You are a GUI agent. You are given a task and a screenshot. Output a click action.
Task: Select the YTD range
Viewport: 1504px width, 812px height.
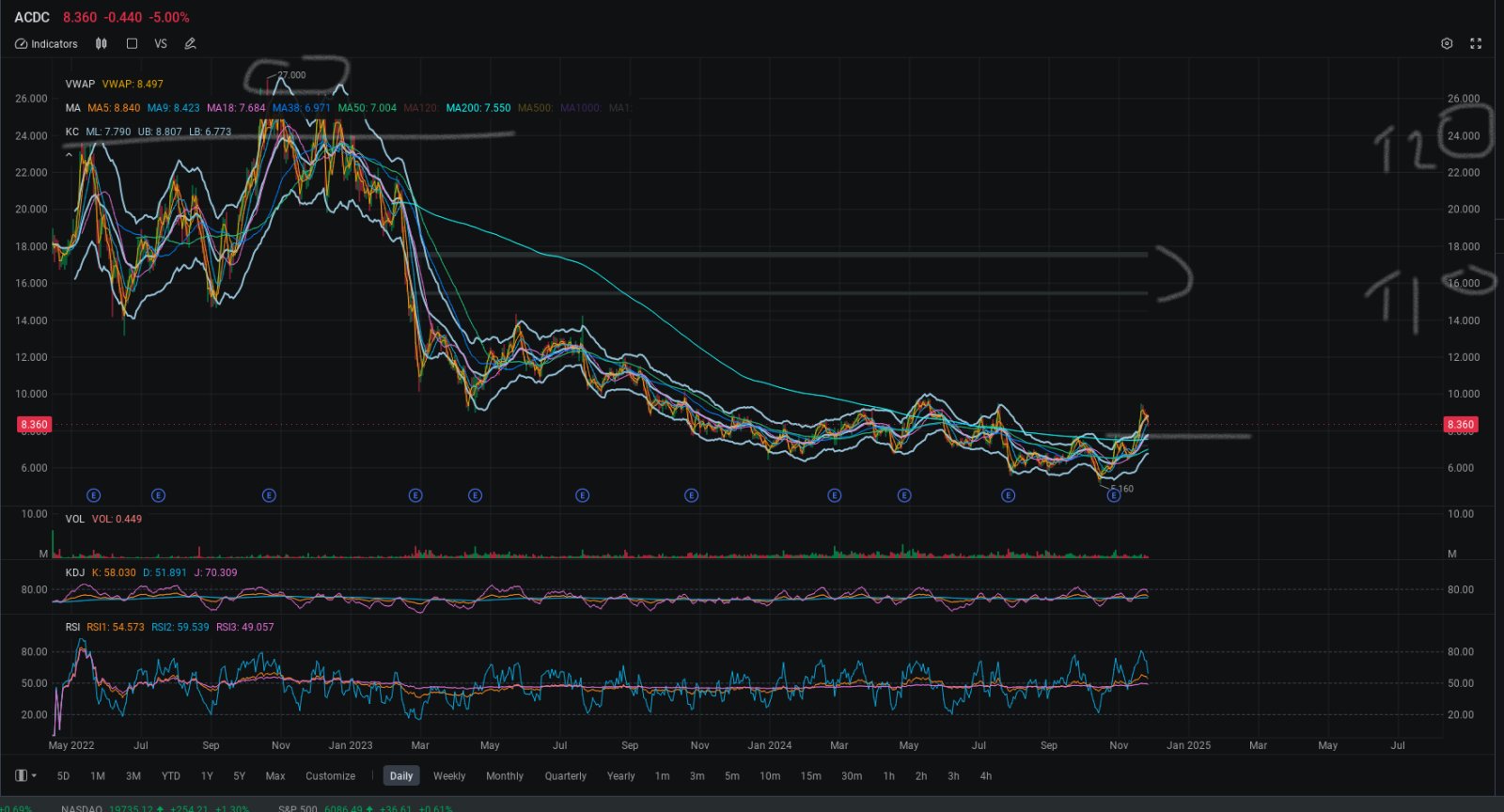170,776
